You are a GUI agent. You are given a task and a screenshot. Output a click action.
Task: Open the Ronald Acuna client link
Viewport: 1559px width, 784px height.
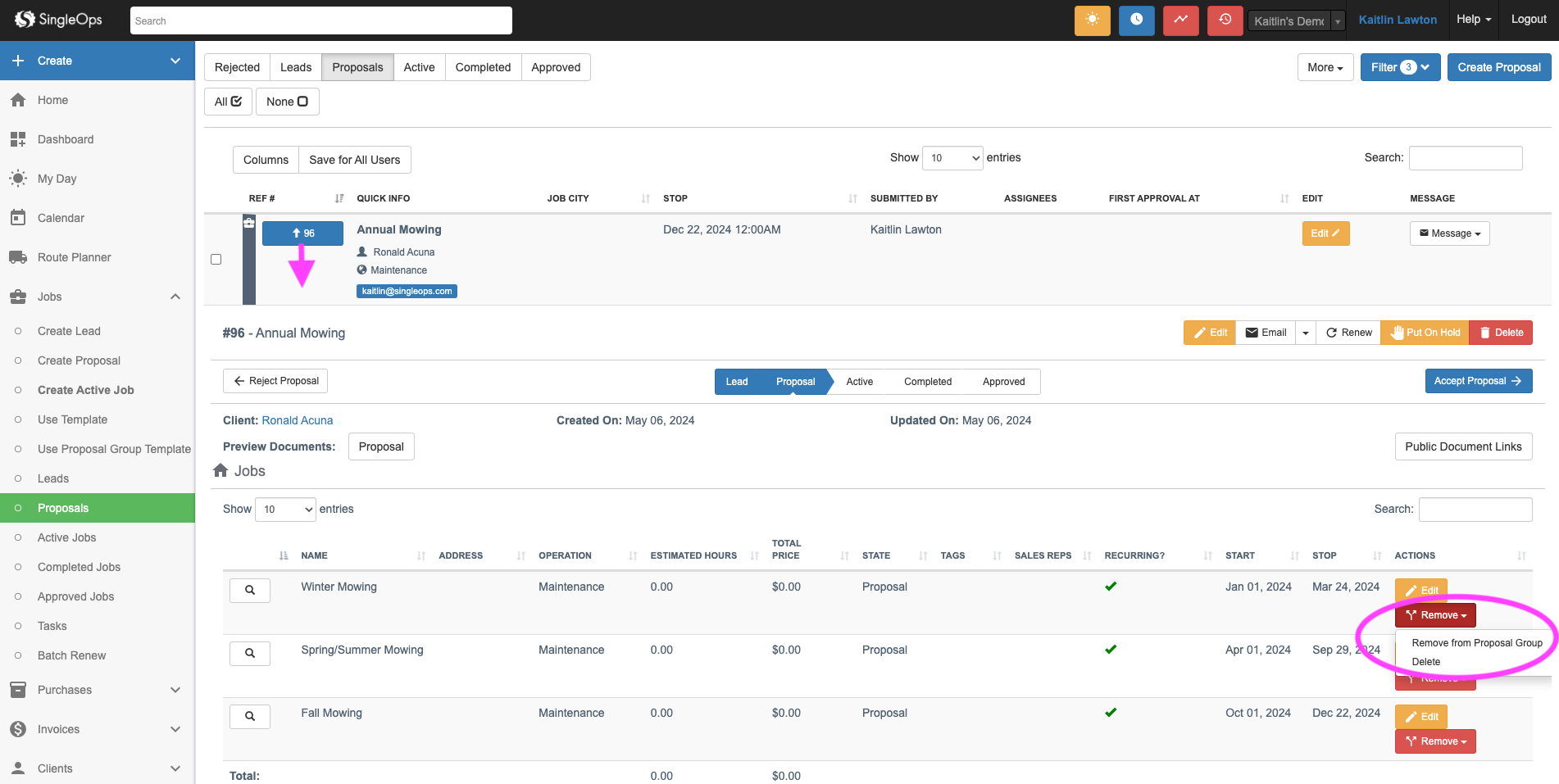(x=298, y=420)
